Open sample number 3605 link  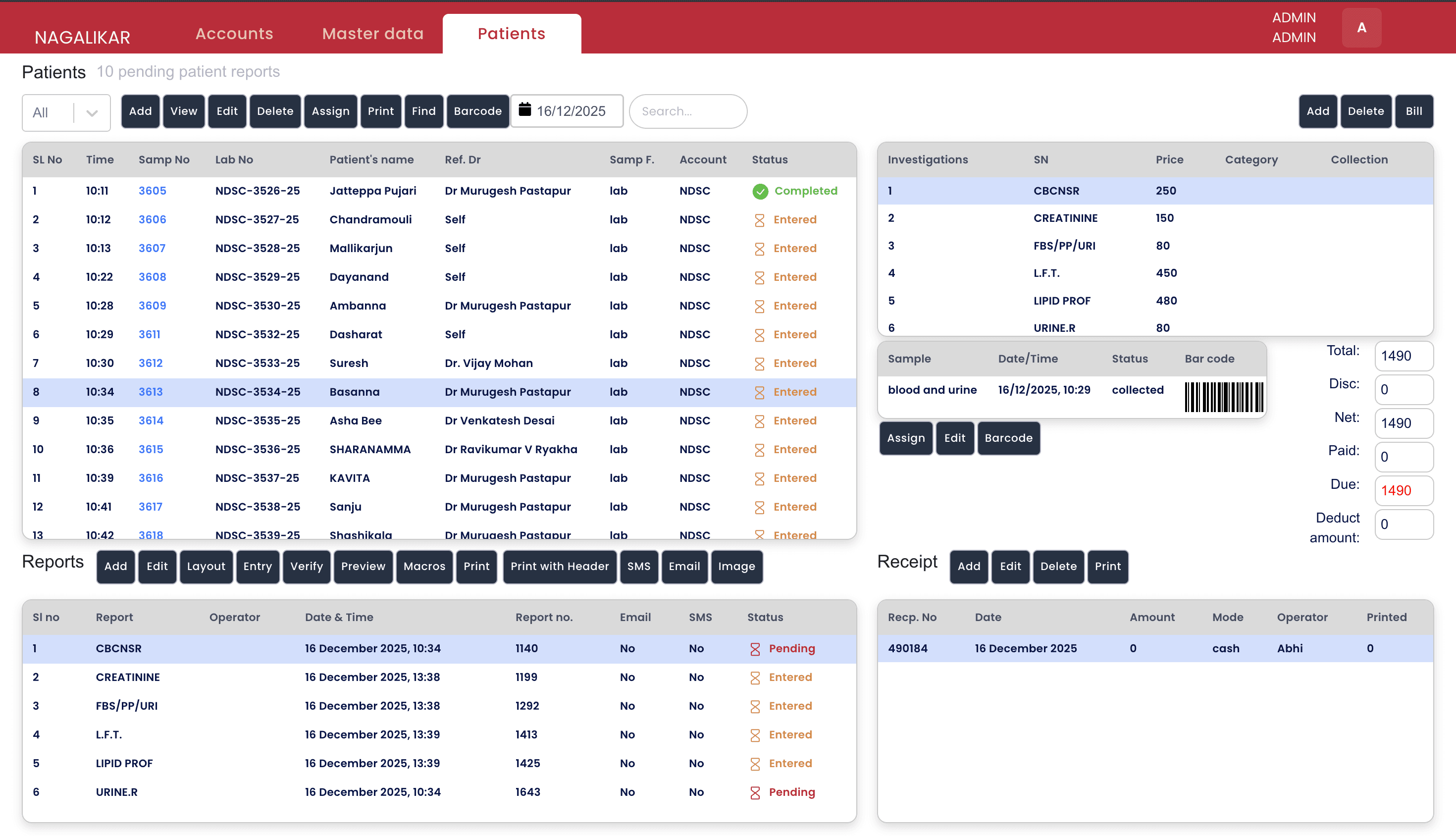(x=152, y=191)
